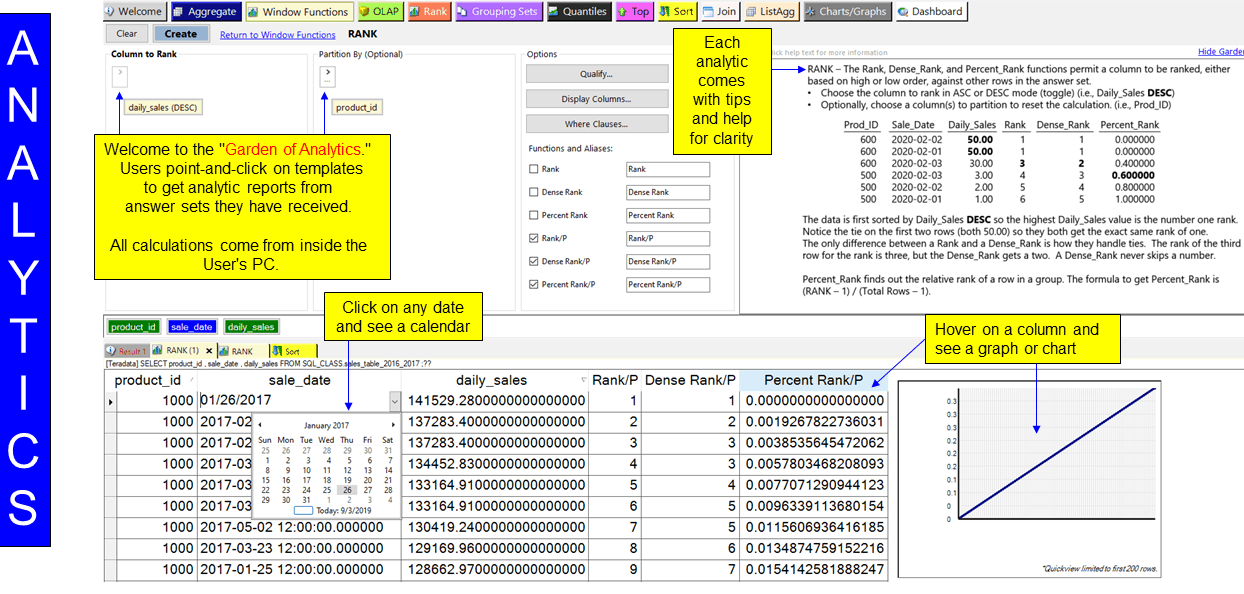Viewport: 1244px width, 594px height.
Task: Click the blue sale_date column tag
Action: (191, 327)
